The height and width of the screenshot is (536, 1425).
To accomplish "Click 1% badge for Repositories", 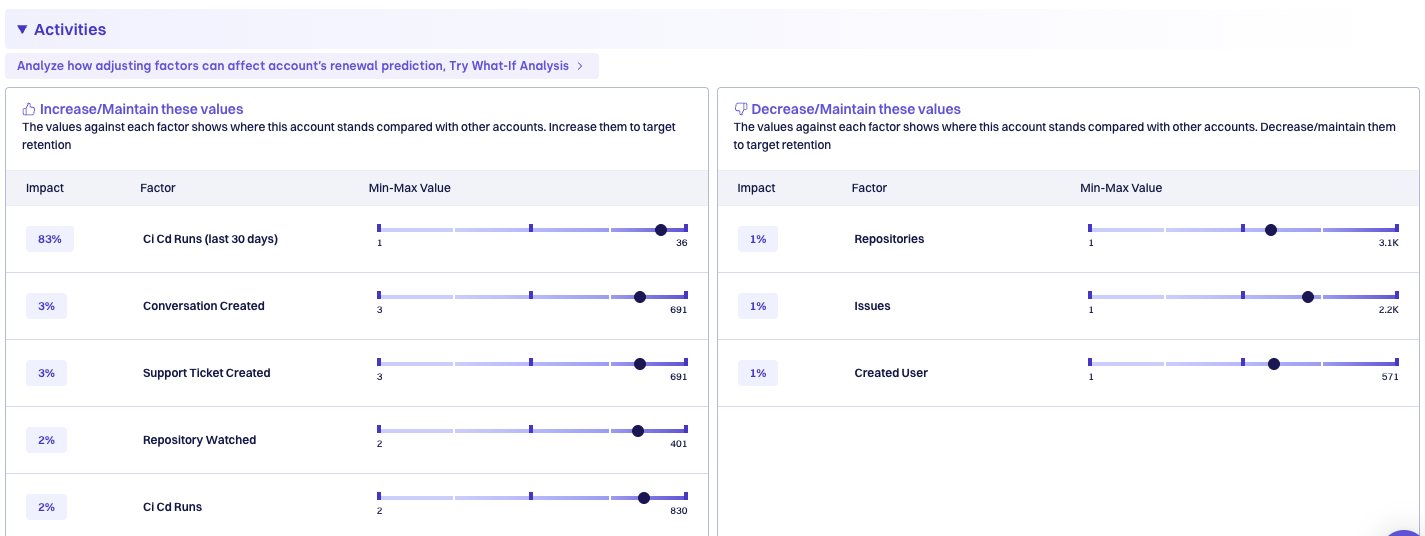I will click(758, 239).
